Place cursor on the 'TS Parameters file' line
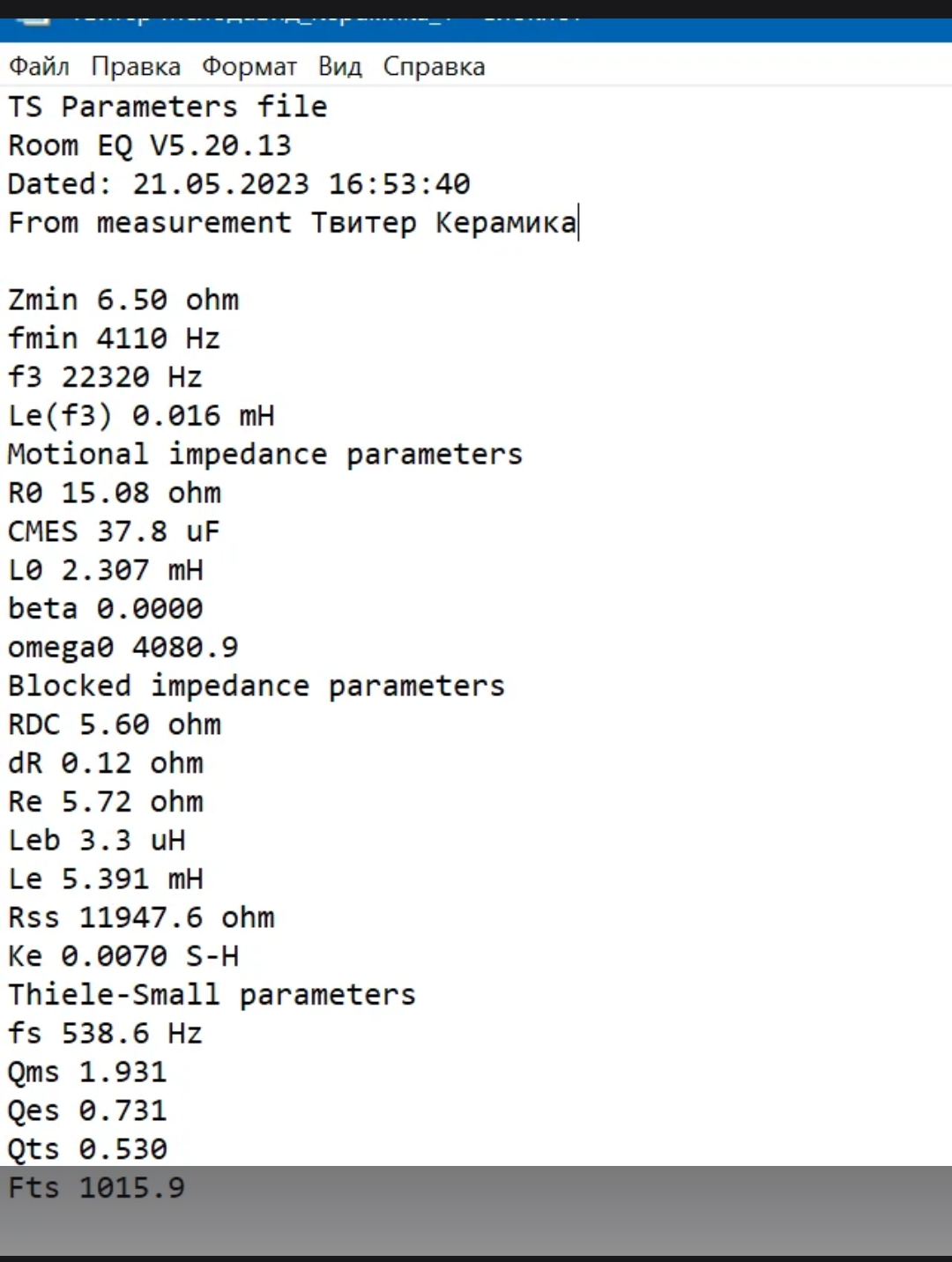952x1262 pixels. click(167, 108)
